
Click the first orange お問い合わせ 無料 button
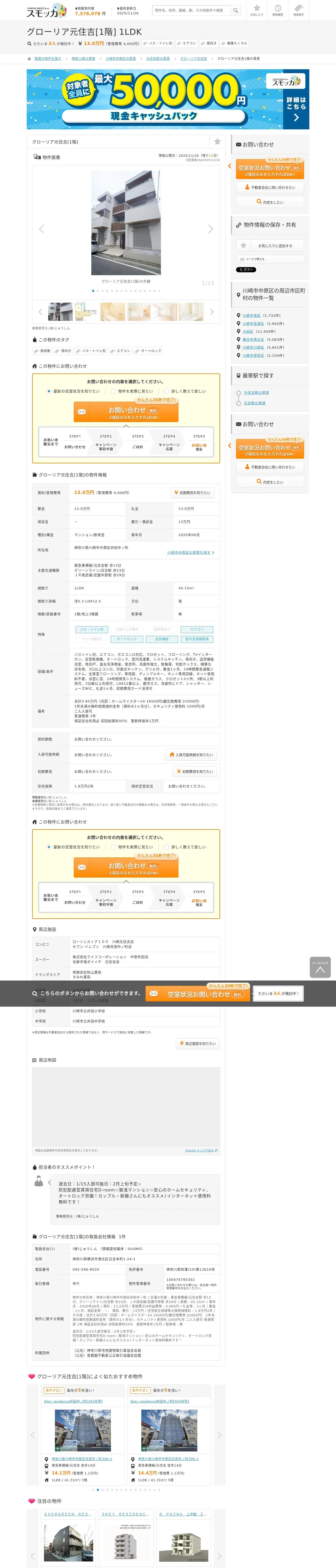126,413
